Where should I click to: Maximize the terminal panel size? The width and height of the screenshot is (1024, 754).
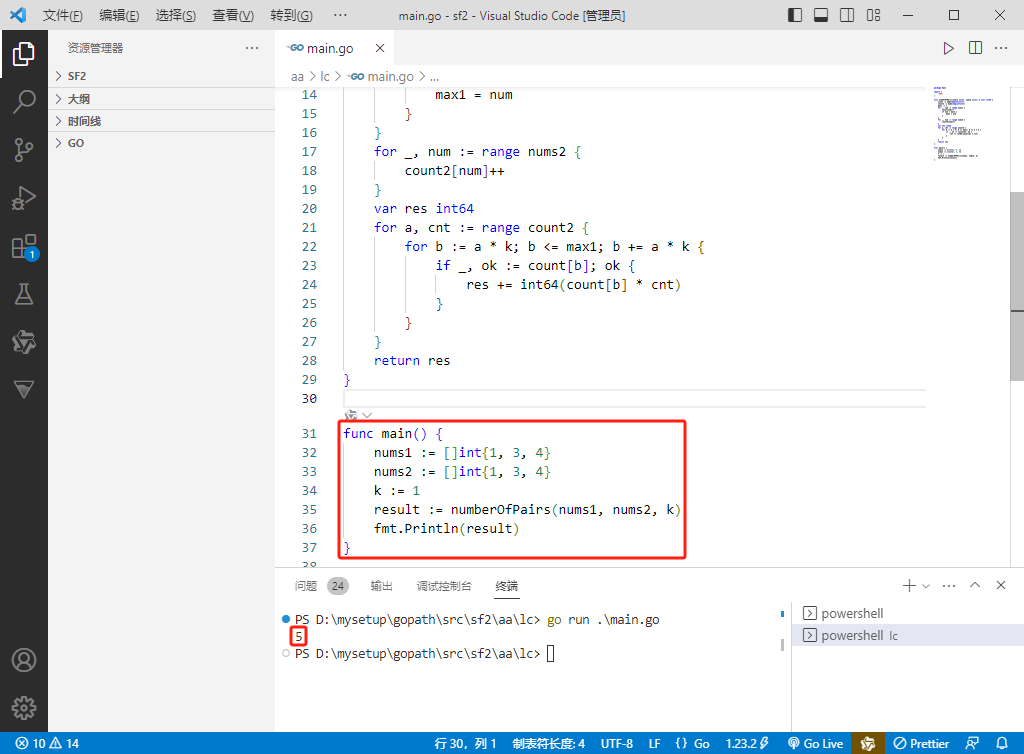coord(975,586)
